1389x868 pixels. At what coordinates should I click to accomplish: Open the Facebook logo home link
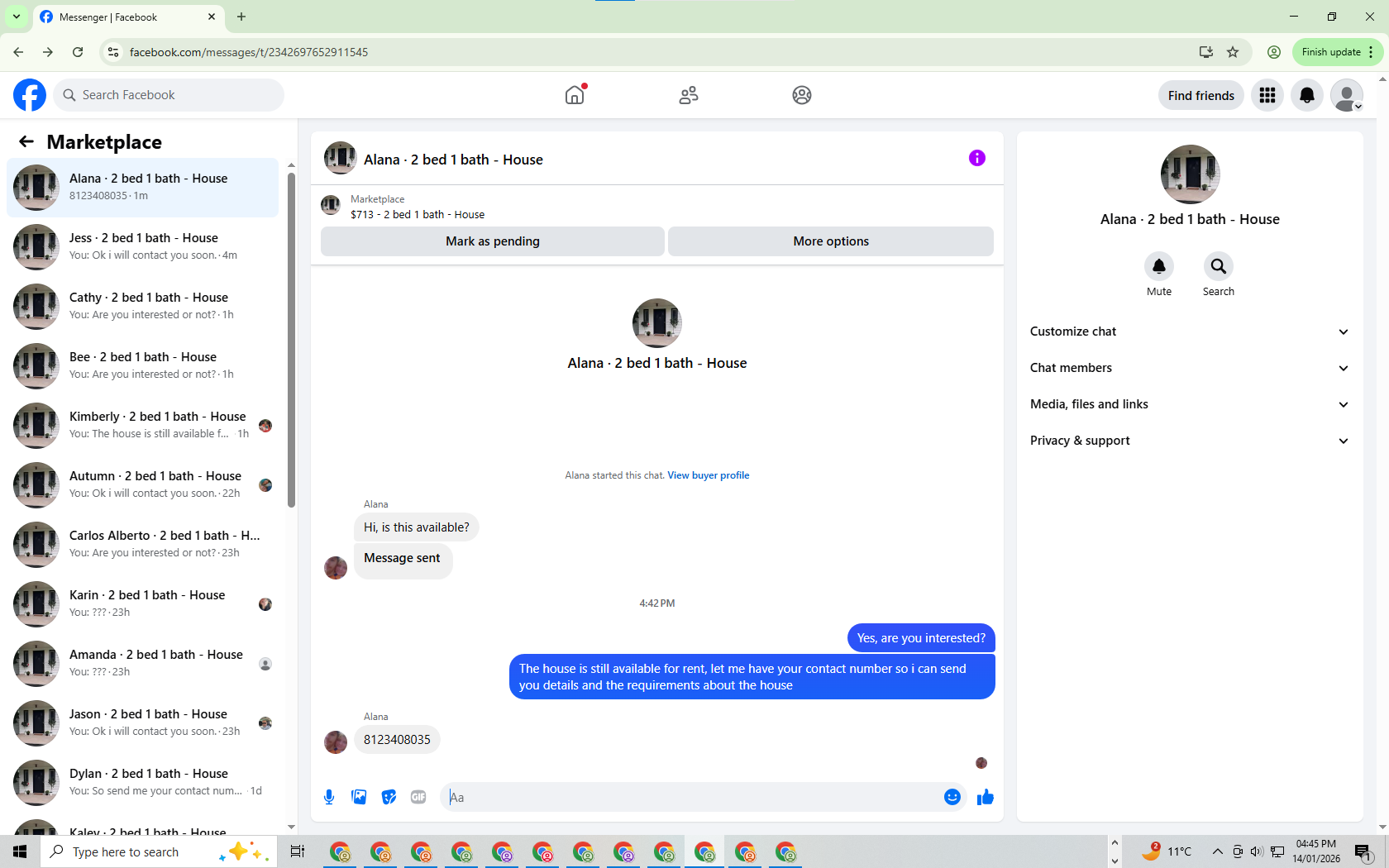click(30, 95)
